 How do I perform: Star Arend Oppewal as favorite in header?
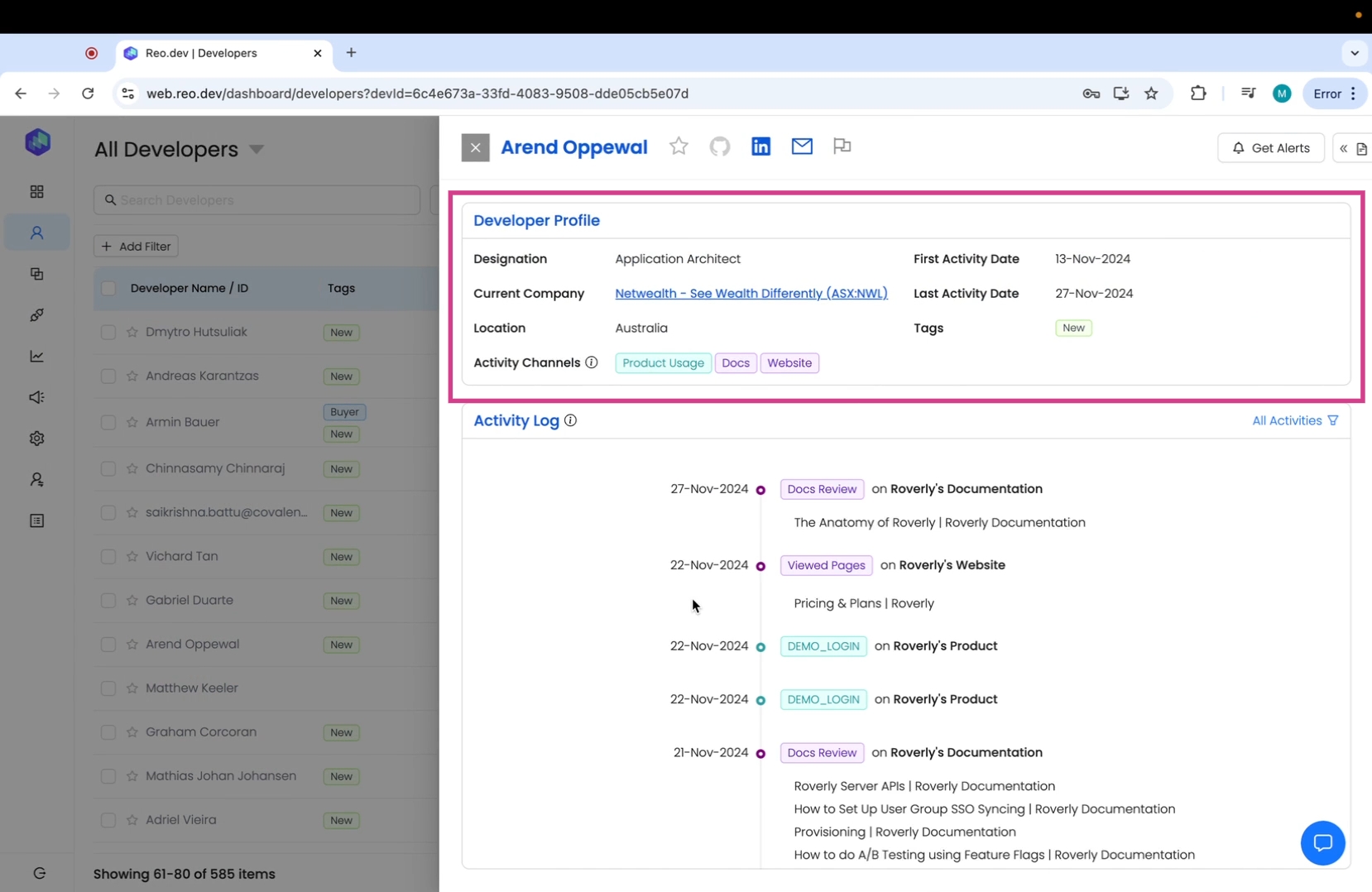(x=679, y=146)
